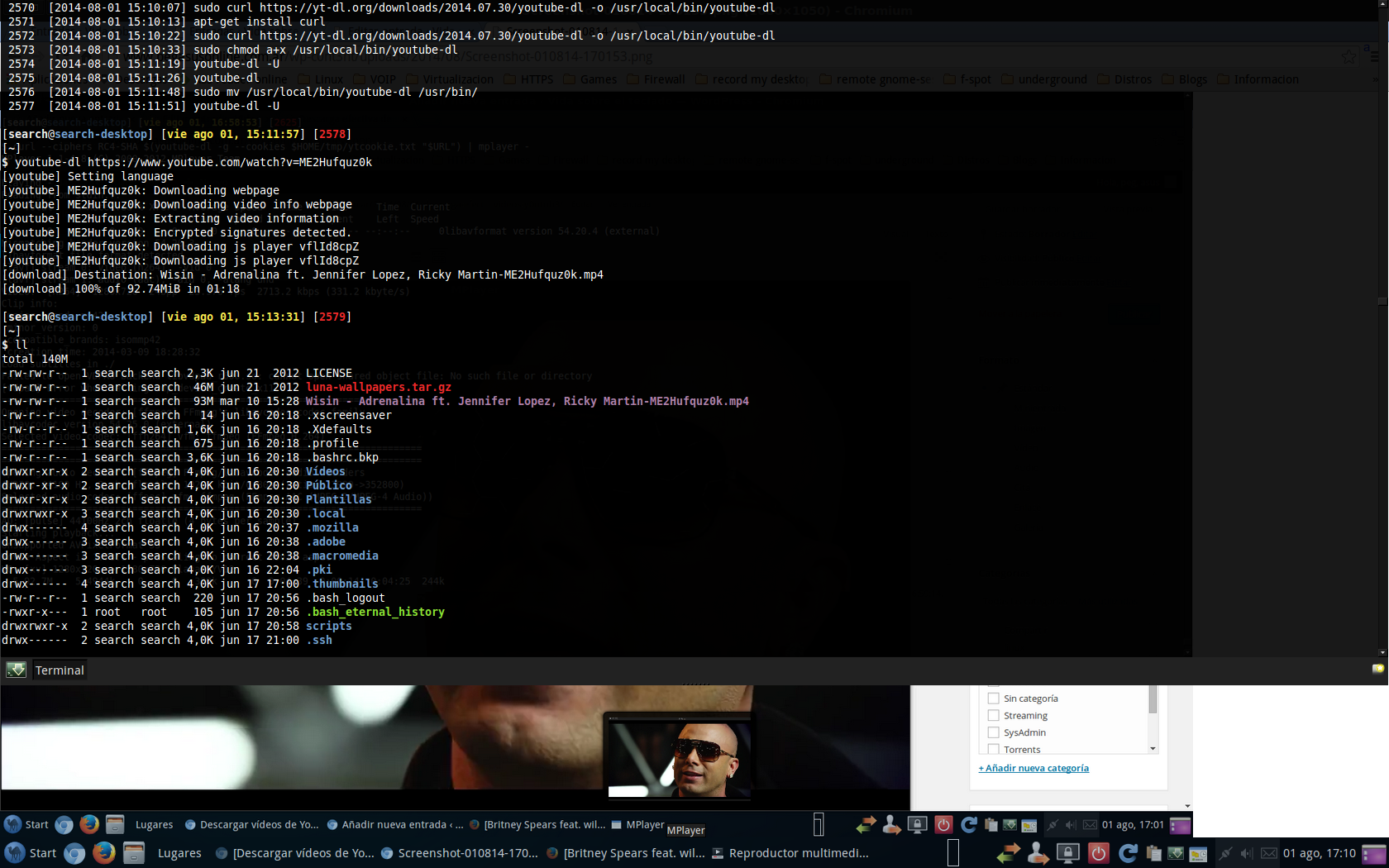The width and height of the screenshot is (1389, 868).
Task: Open the file manager launcher in 17:10 panel
Action: coord(134,852)
